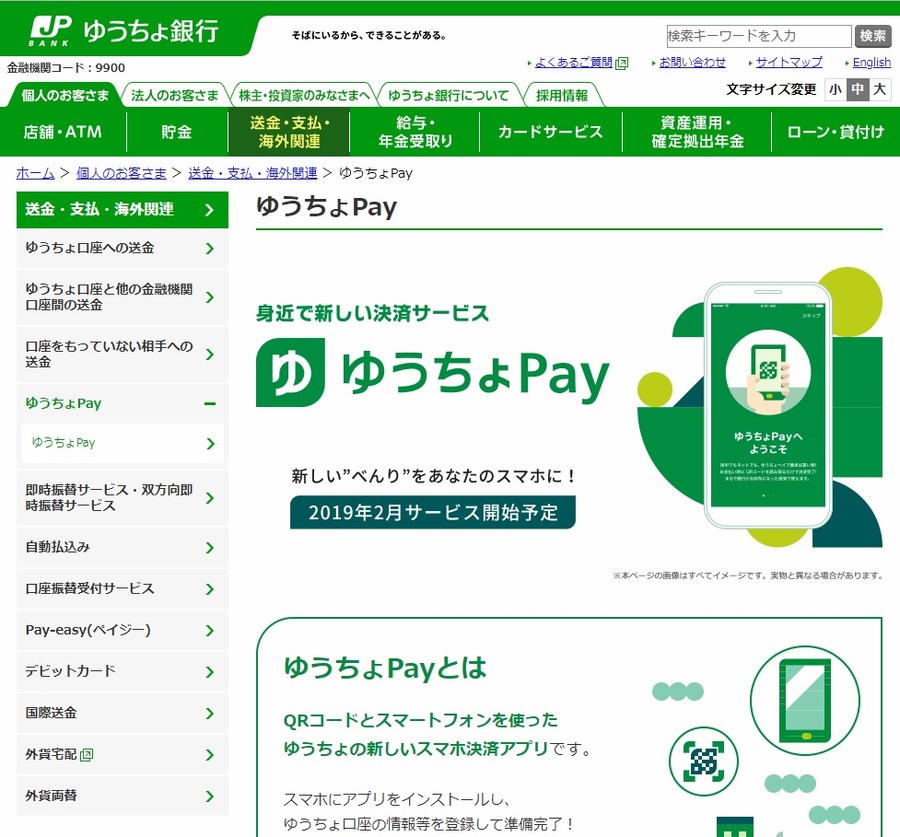Screen dimensions: 900x837
Task: Click chevron next to デビットカード
Action: 210,672
